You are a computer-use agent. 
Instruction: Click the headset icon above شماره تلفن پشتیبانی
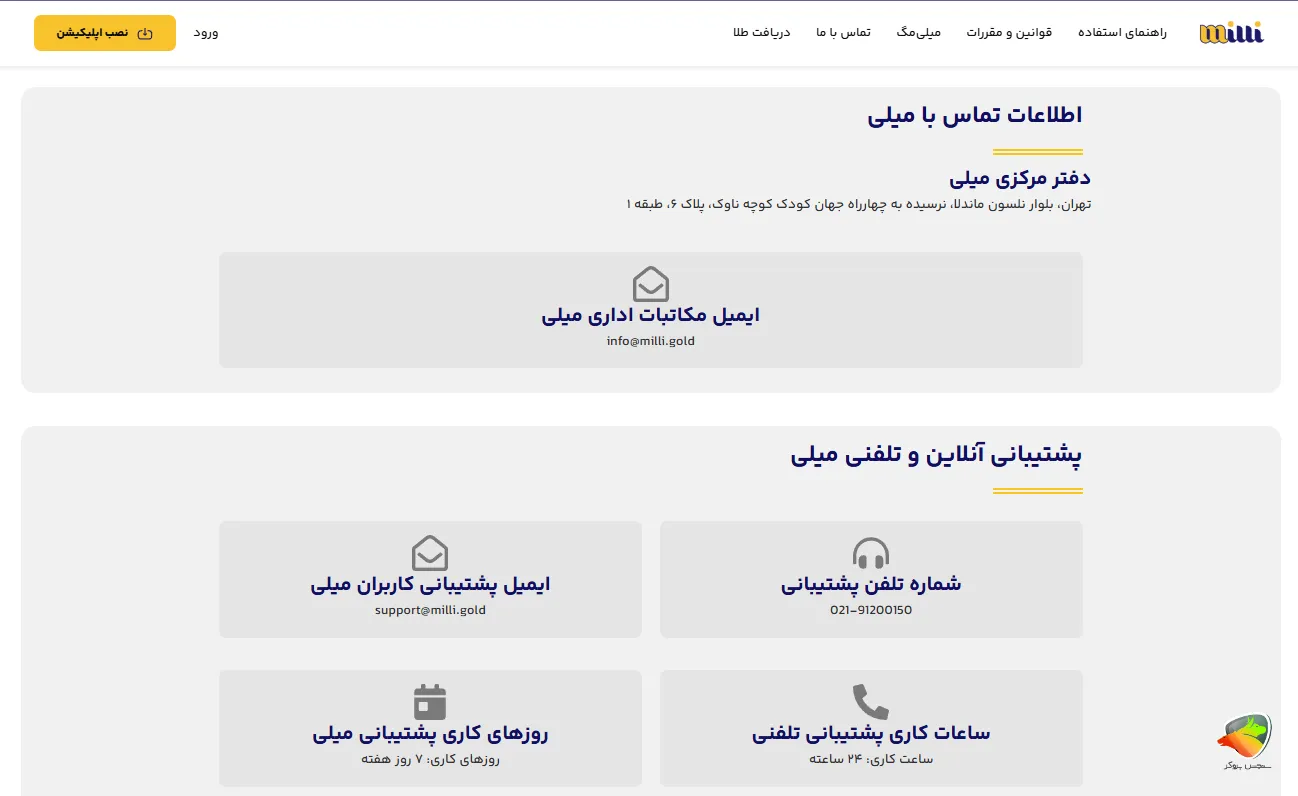871,552
